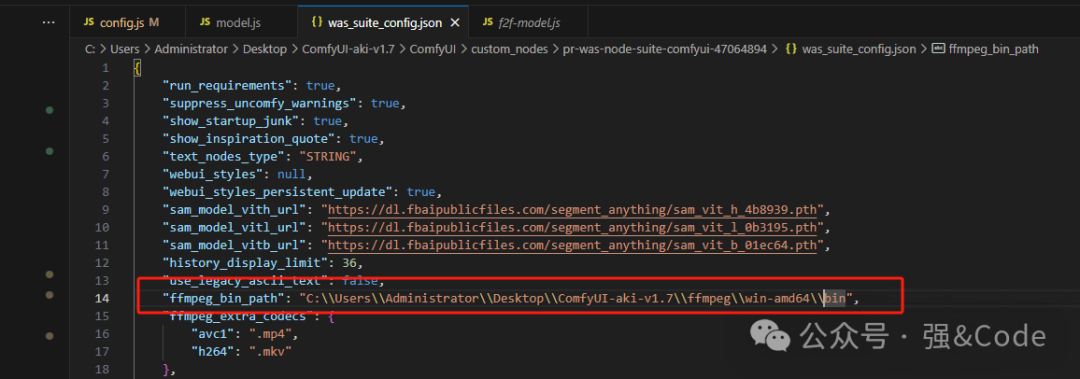1080x379 pixels.
Task: Click line number 1 in the gutter
Action: [x=105, y=68]
